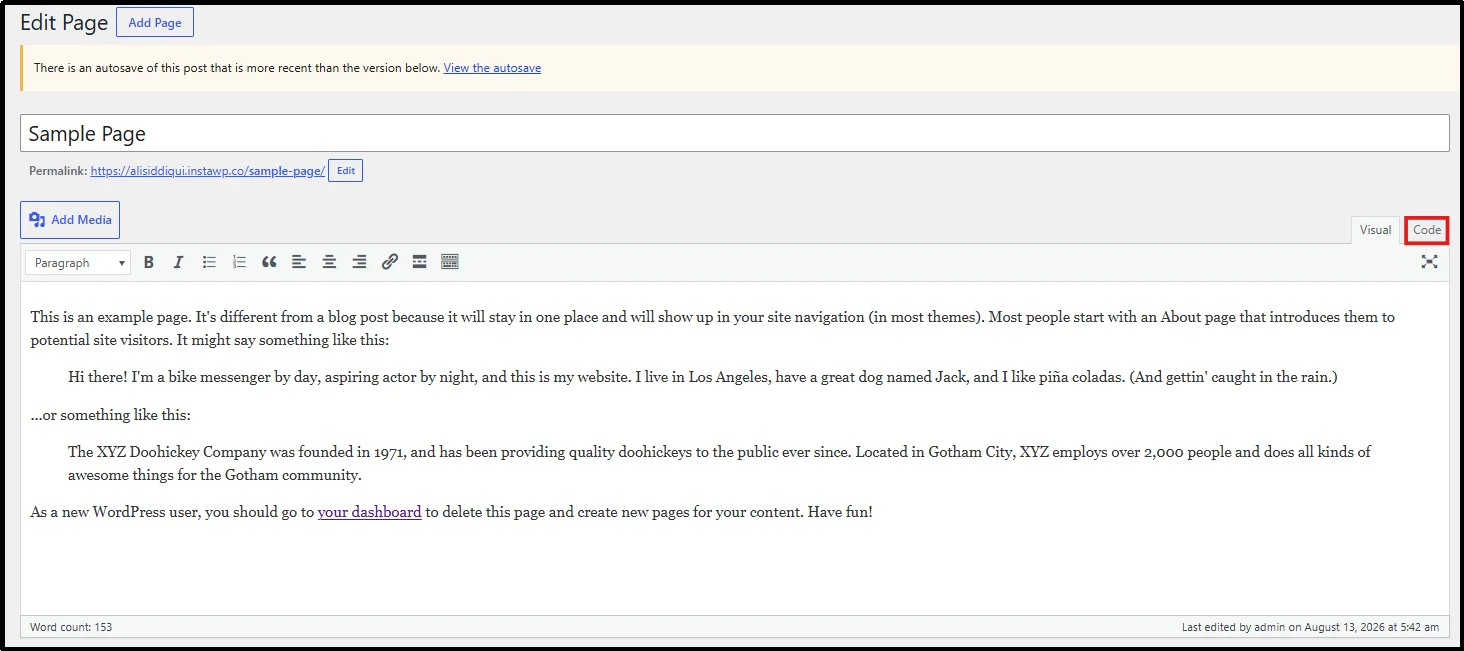Click the 'Word count: 153' status text

71,627
